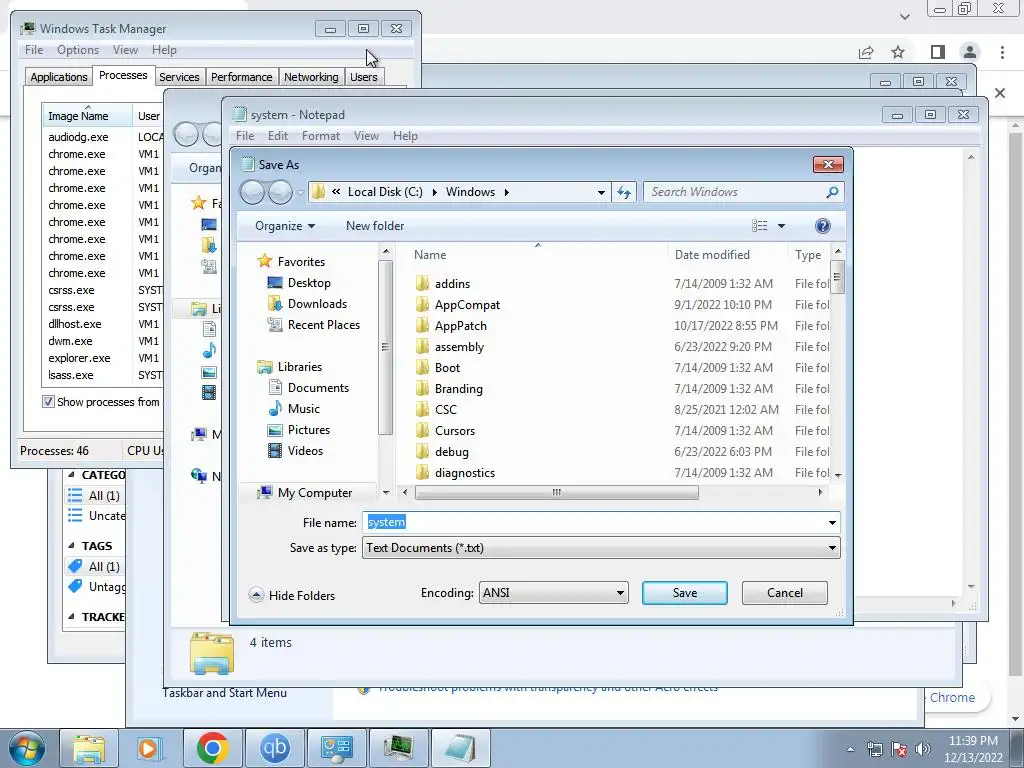Select Recent Places in navigation pane
The image size is (1024, 768).
pos(323,325)
